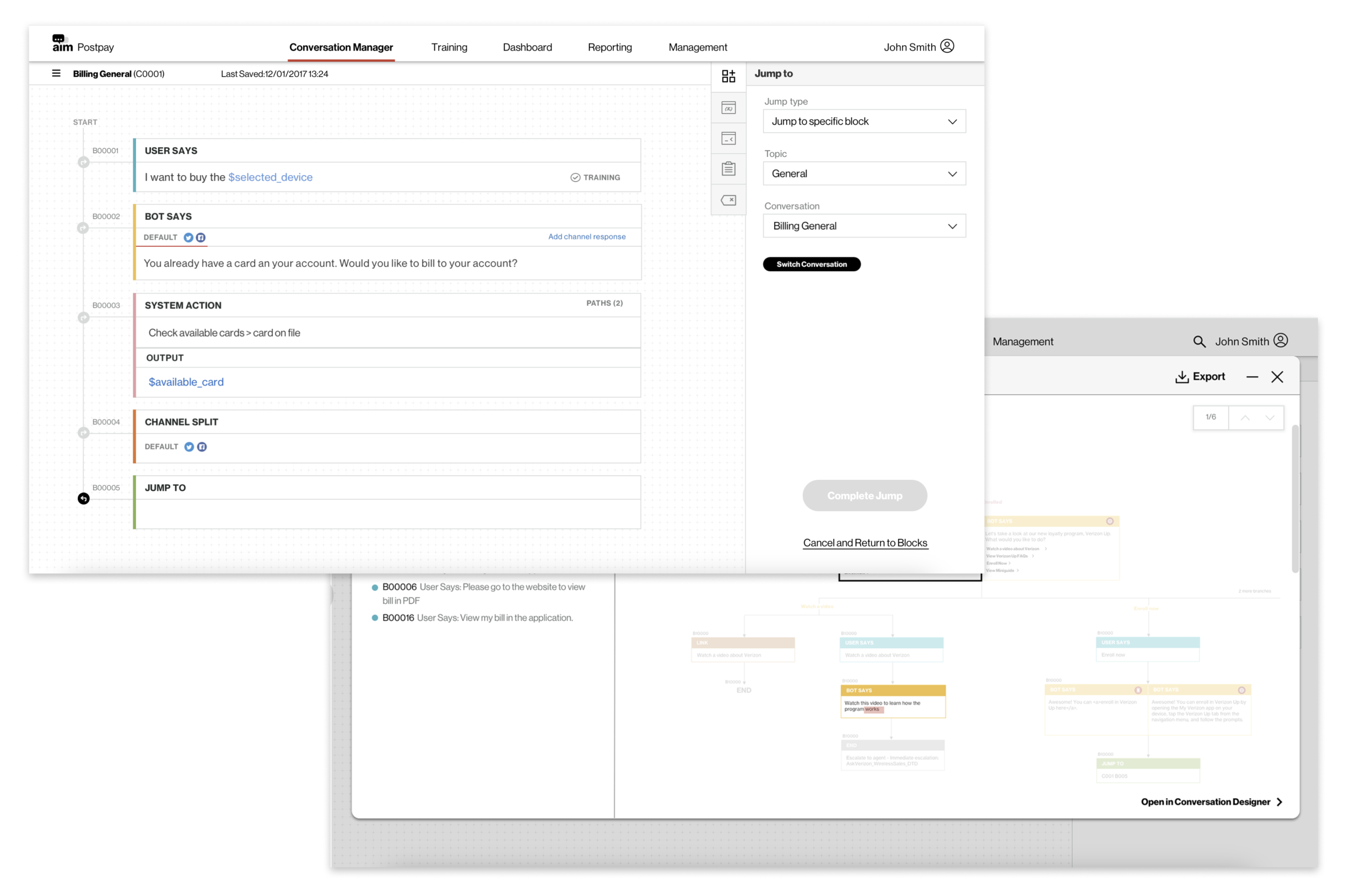
Task: Open the Management tab in front window
Action: pyautogui.click(x=698, y=47)
